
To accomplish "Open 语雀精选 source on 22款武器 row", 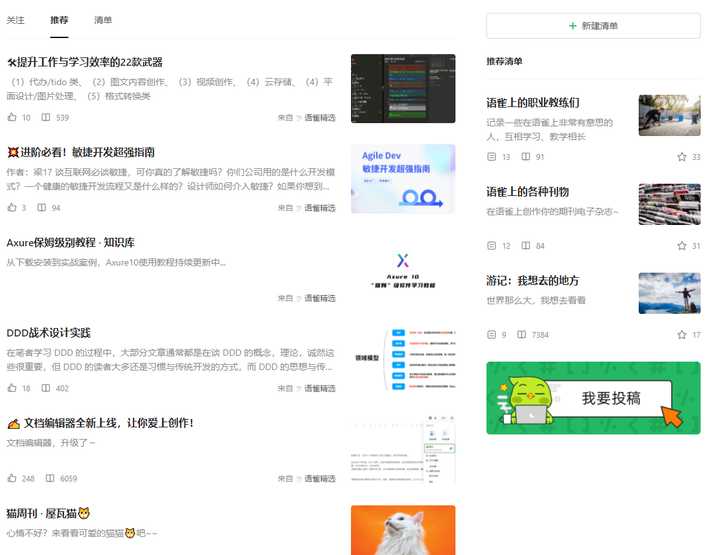I will [320, 118].
